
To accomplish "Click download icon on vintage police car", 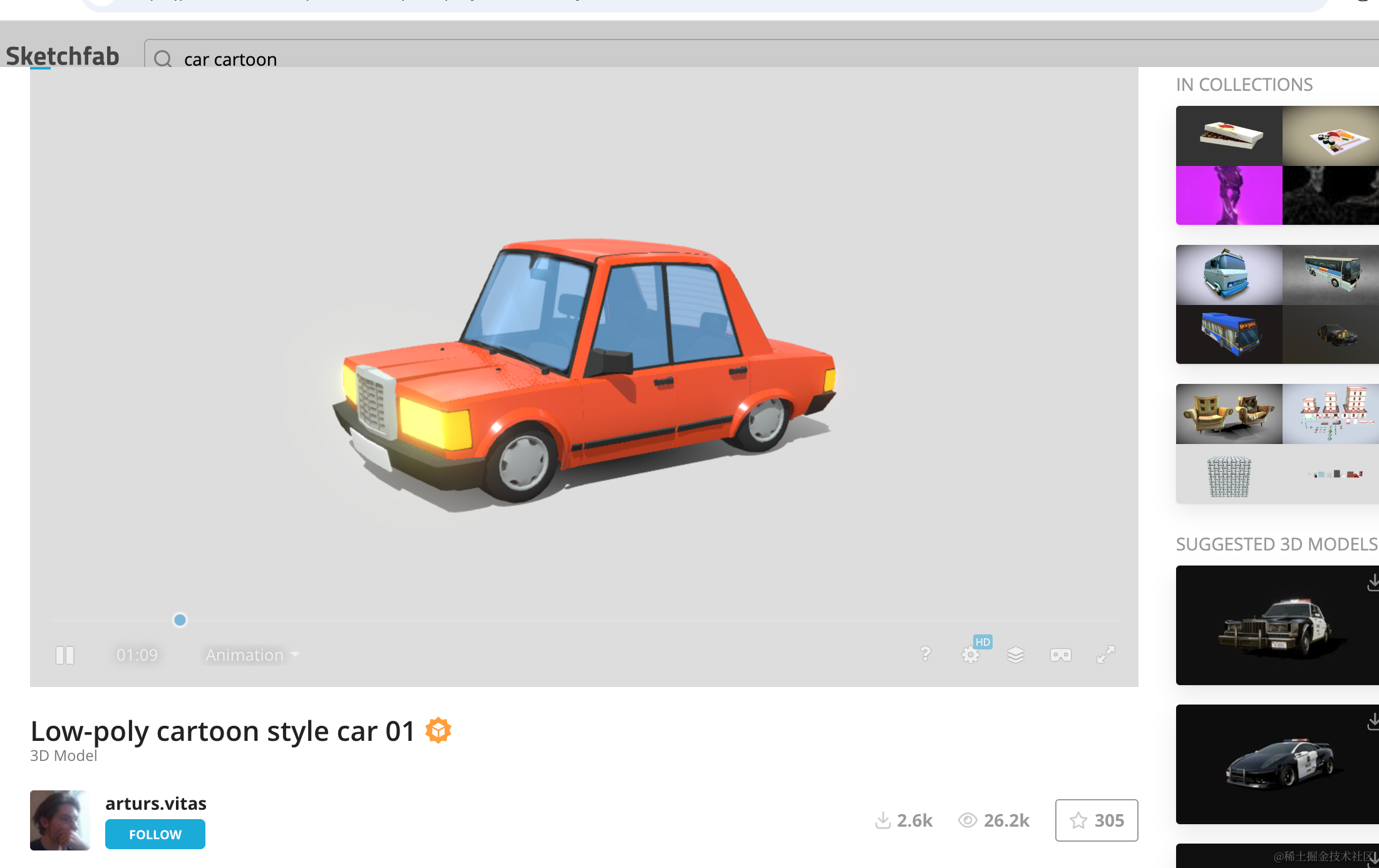I will point(1373,582).
